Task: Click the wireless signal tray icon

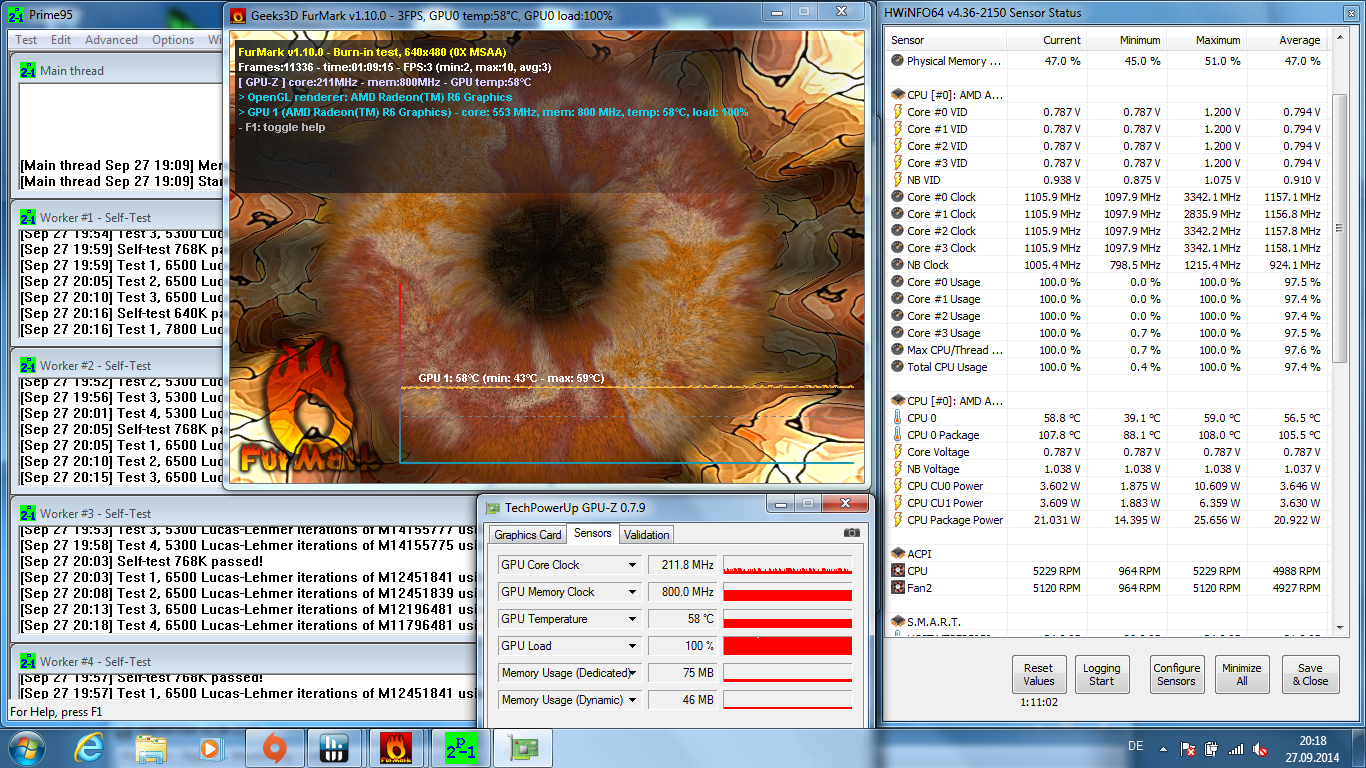Action: (x=1236, y=748)
